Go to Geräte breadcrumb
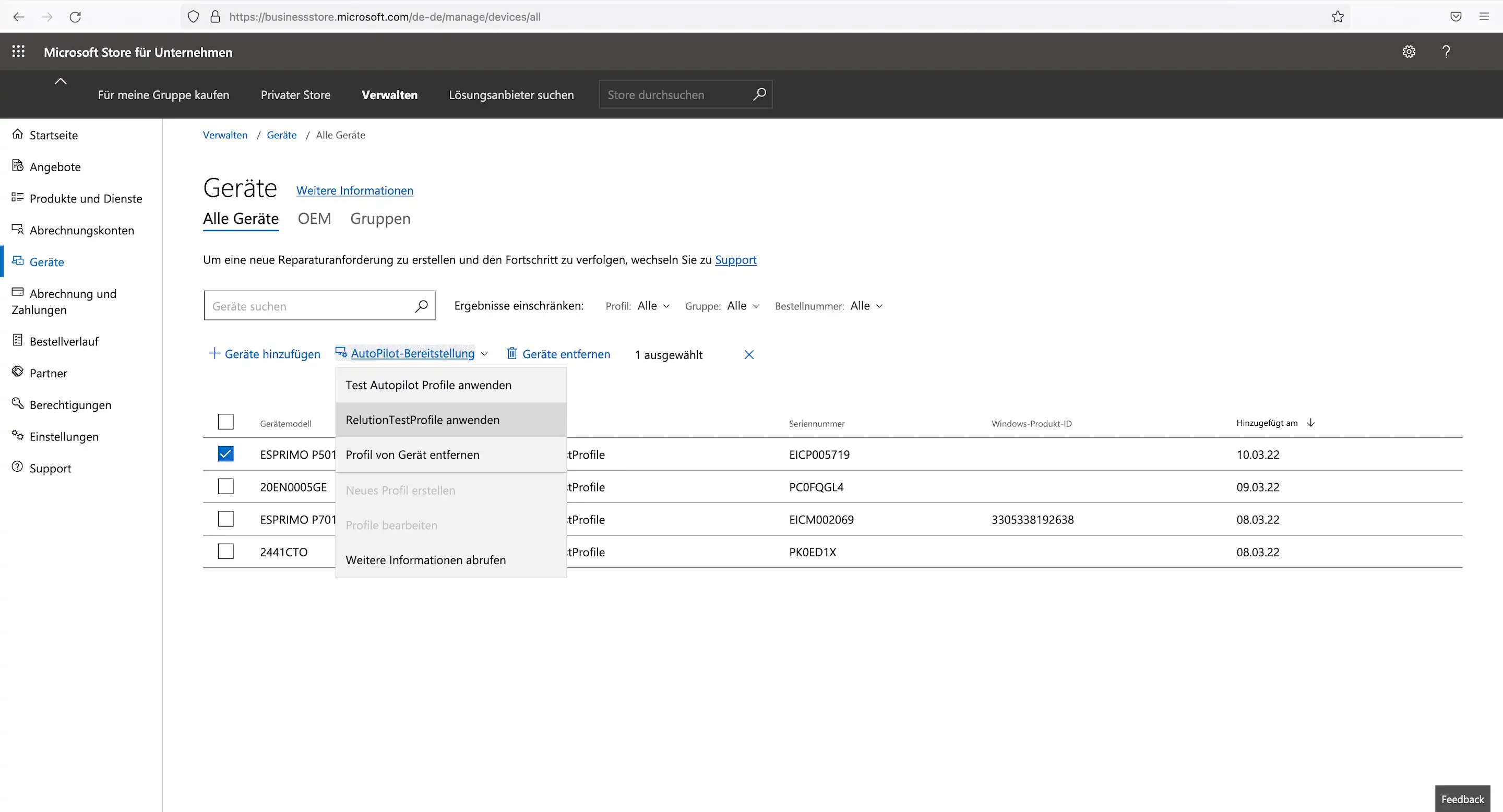This screenshot has width=1503, height=812. pyautogui.click(x=282, y=135)
